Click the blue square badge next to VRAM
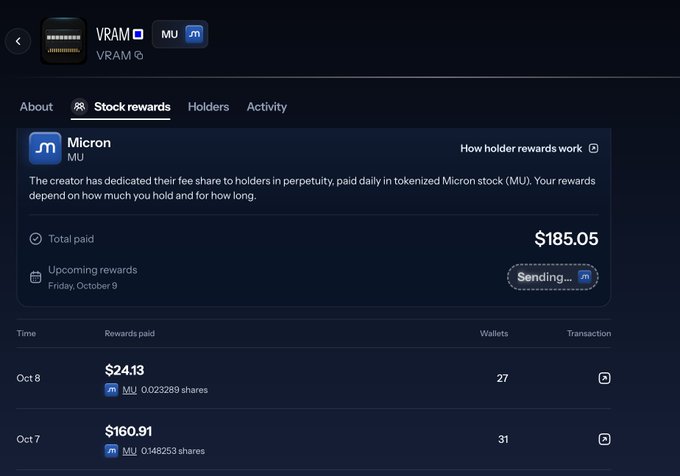Screen dimensions: 680x476 [x=138, y=34]
